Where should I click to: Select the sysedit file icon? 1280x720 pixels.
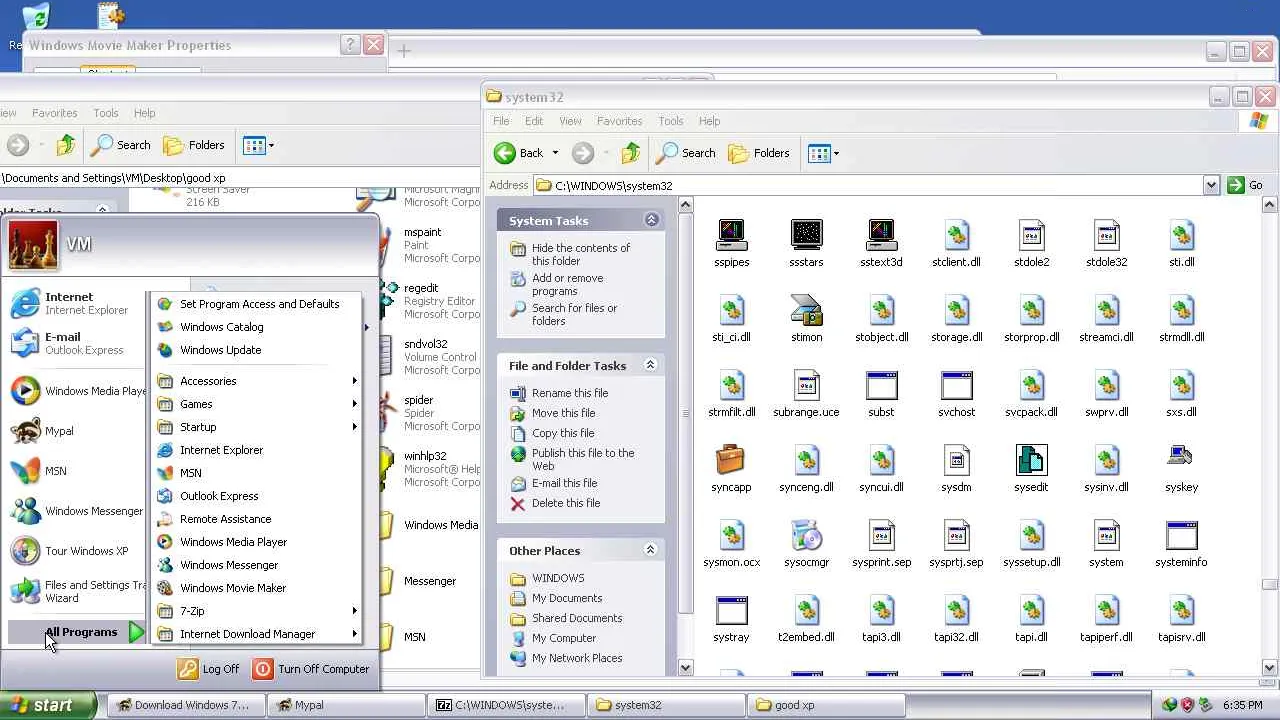(x=1031, y=468)
